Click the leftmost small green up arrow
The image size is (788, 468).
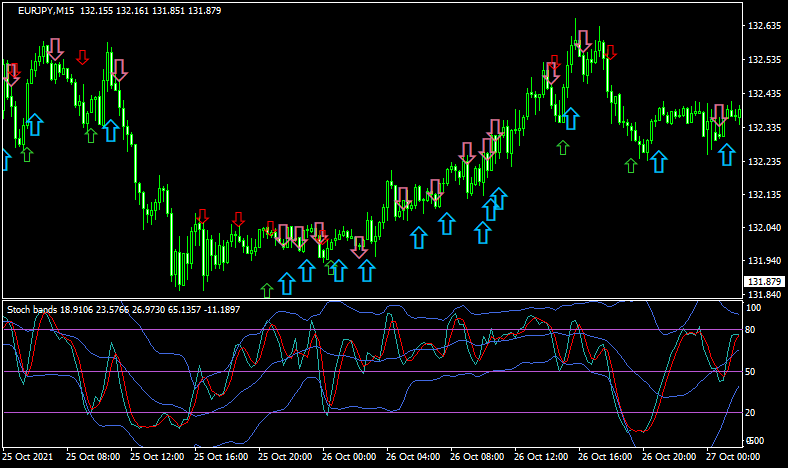coord(27,153)
